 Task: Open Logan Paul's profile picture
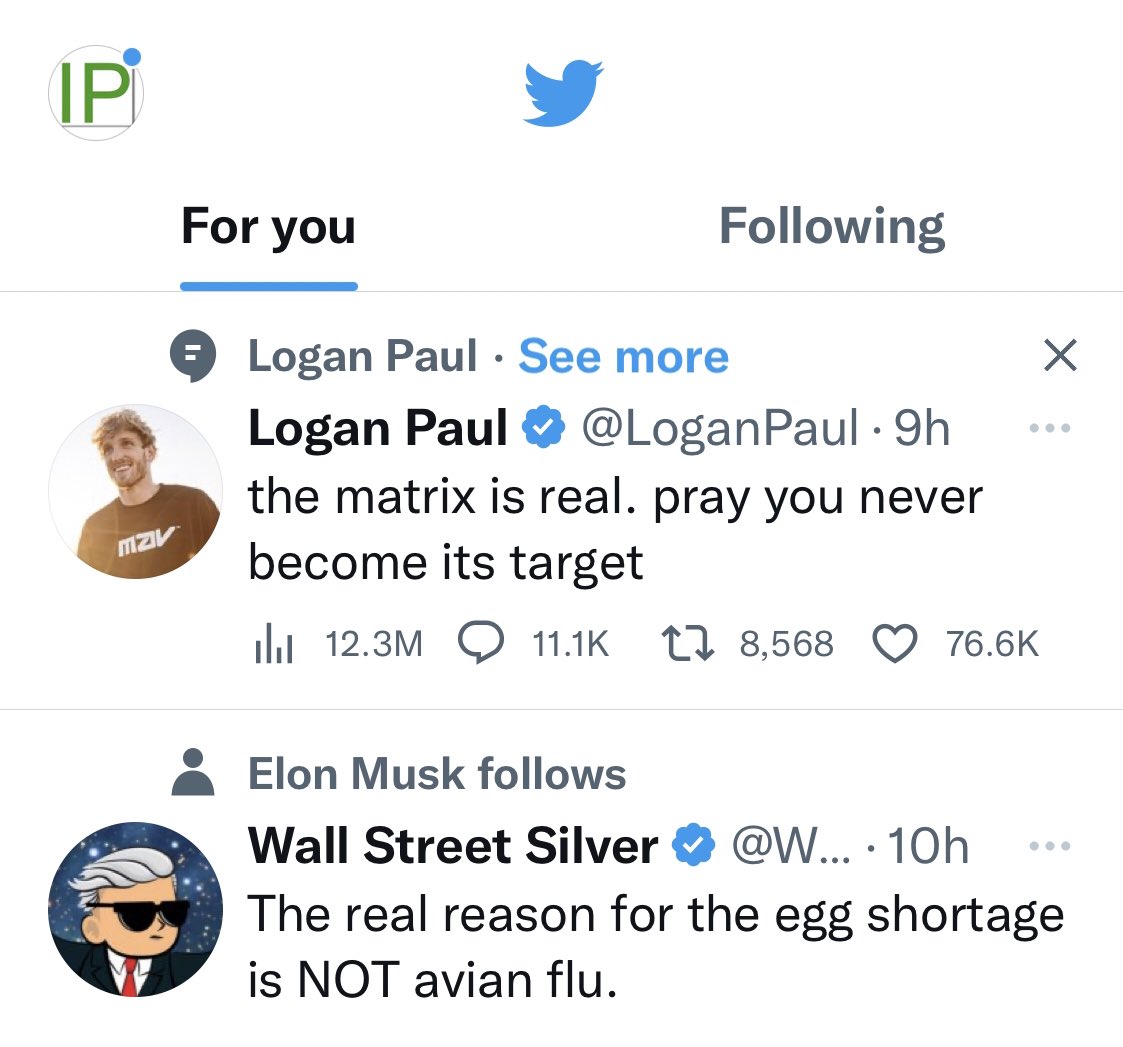135,491
